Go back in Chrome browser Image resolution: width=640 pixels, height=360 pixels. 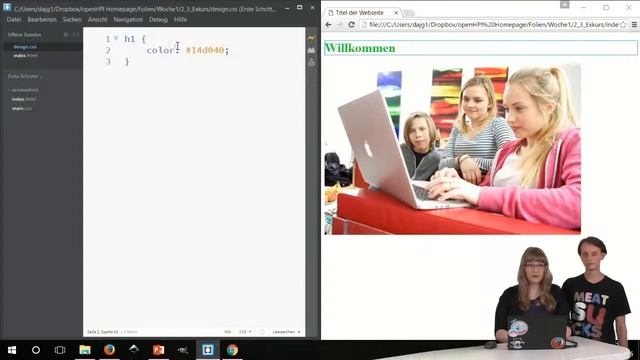(329, 25)
